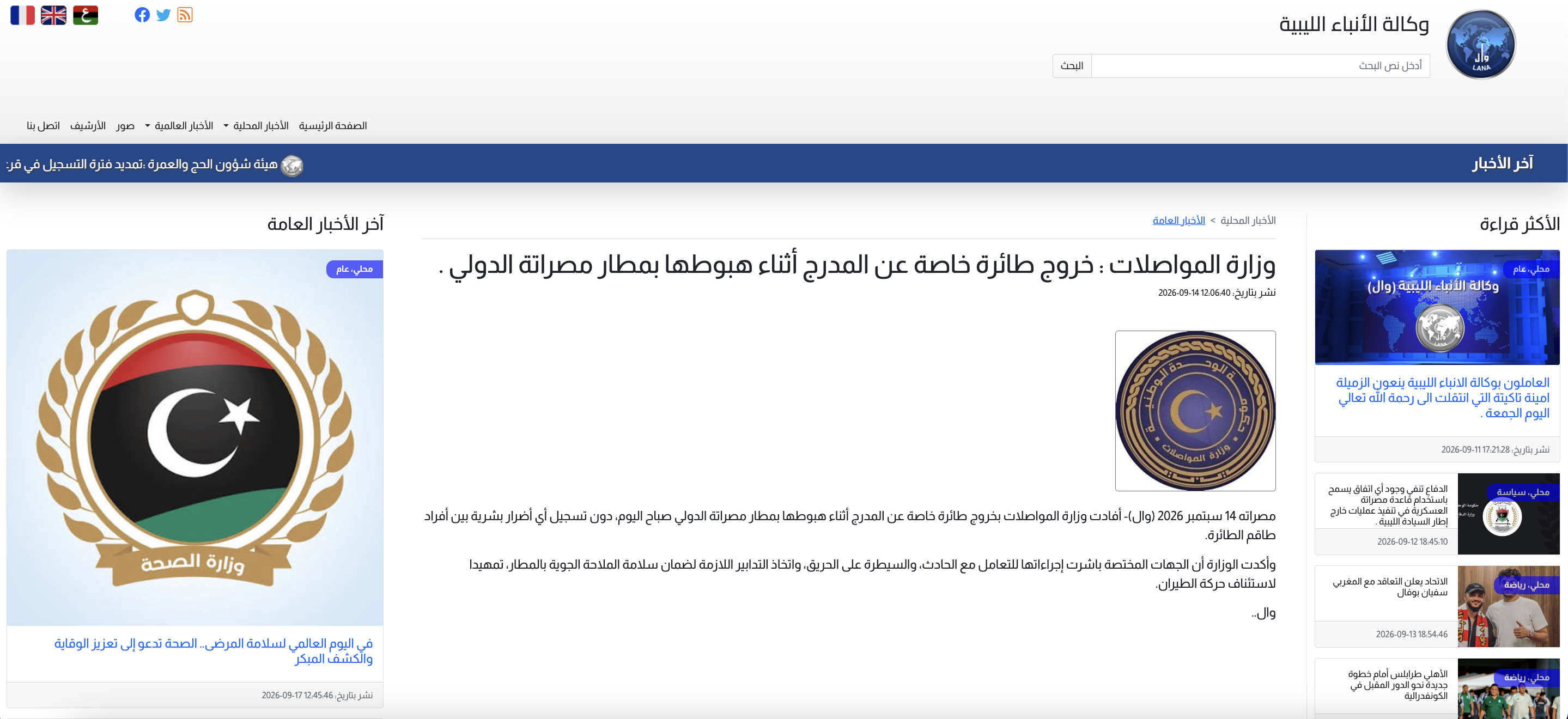Open the الصفحة الرئيسية menu item
Viewport: 1568px width, 719px height.
pyautogui.click(x=333, y=125)
